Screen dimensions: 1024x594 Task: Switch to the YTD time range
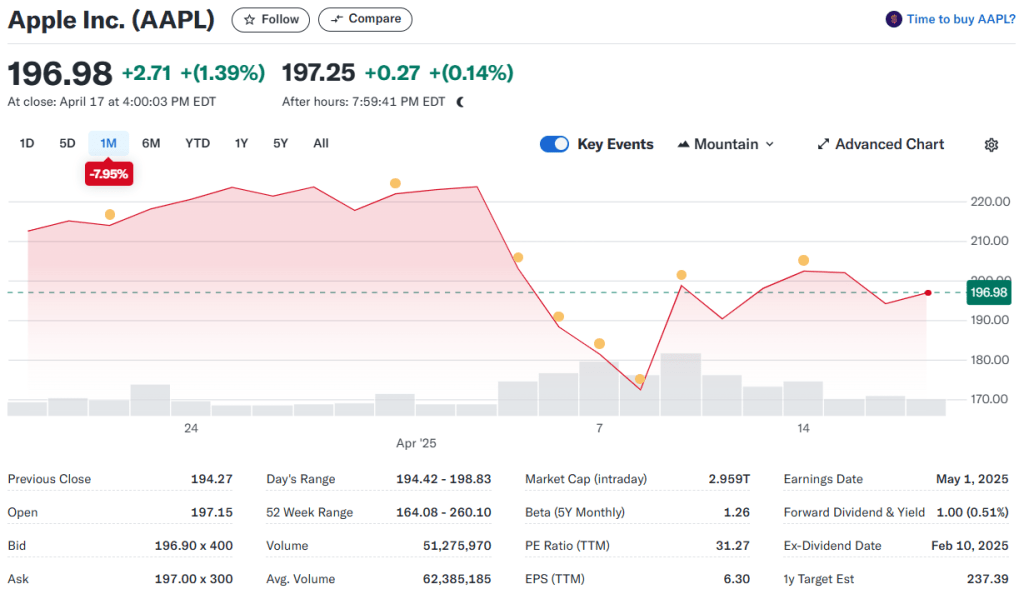click(x=197, y=143)
